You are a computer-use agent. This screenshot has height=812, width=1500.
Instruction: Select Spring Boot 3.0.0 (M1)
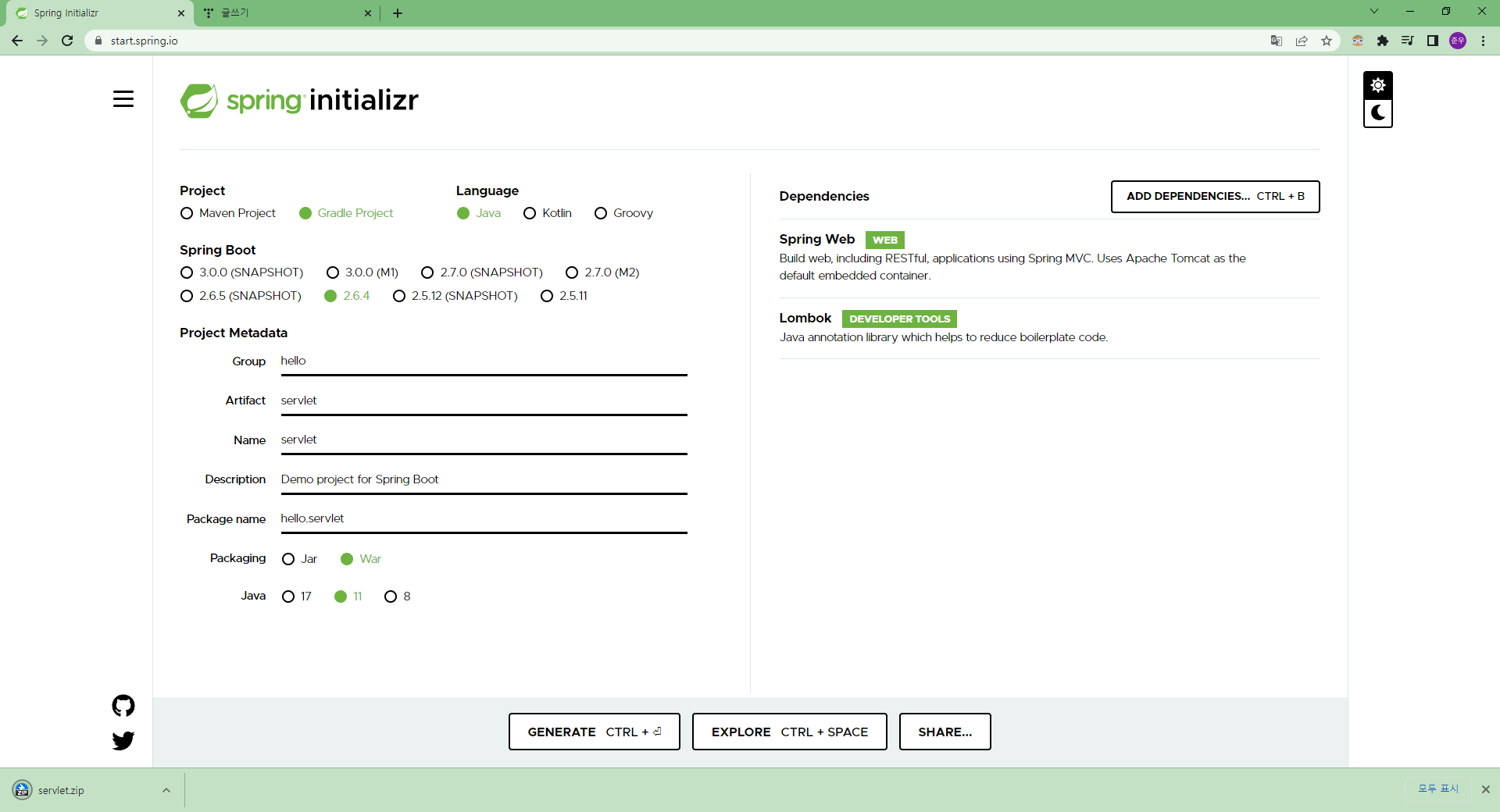[362, 272]
